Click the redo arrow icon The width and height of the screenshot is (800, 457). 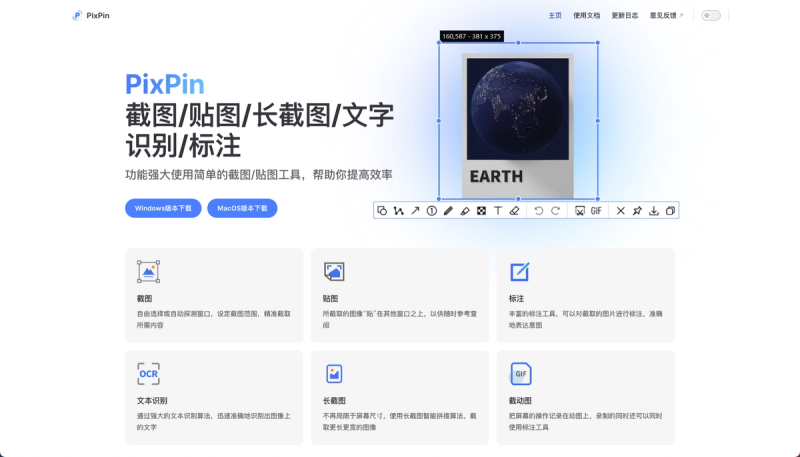(x=556, y=211)
